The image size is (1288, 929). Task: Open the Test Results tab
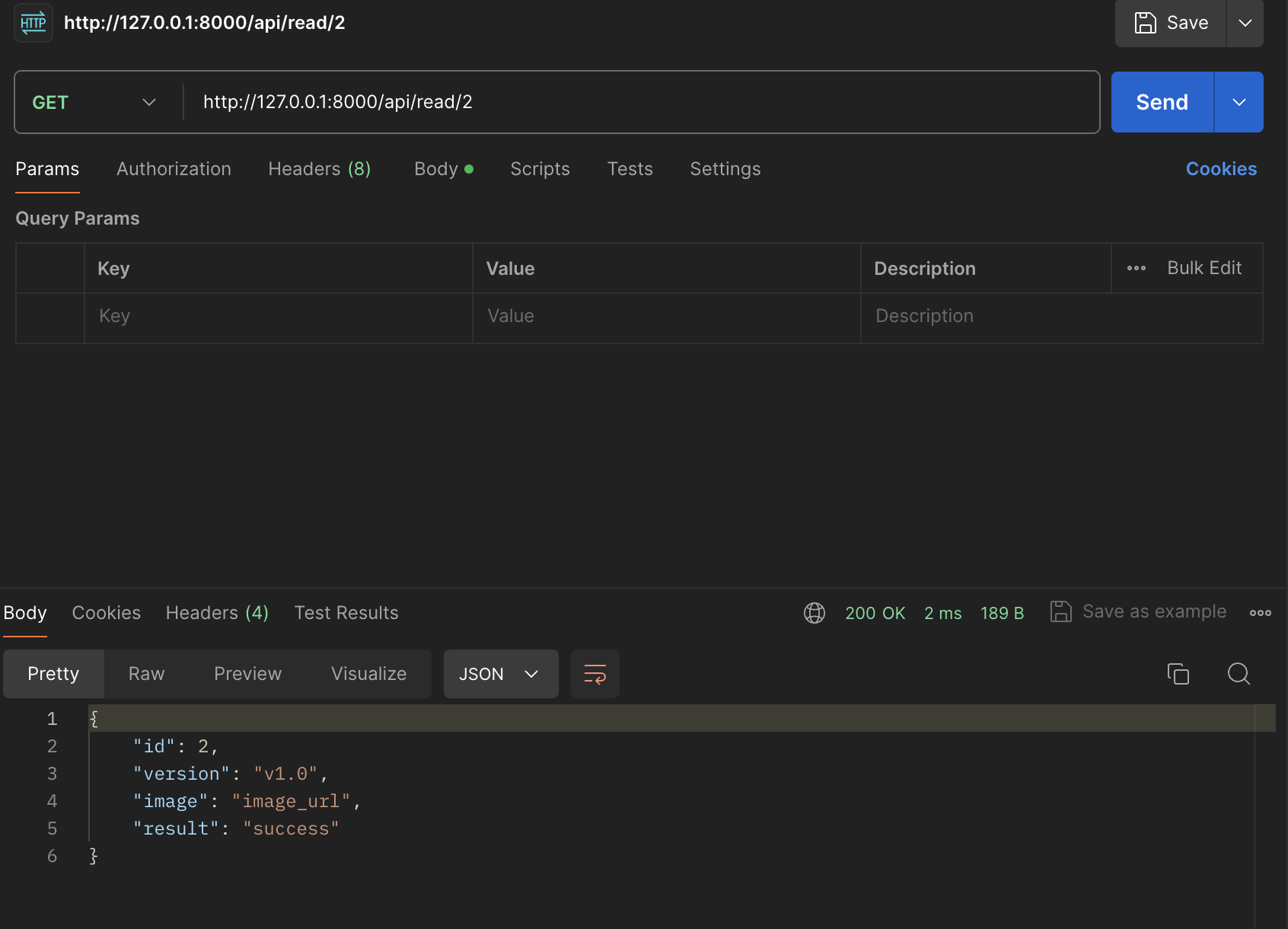point(346,613)
